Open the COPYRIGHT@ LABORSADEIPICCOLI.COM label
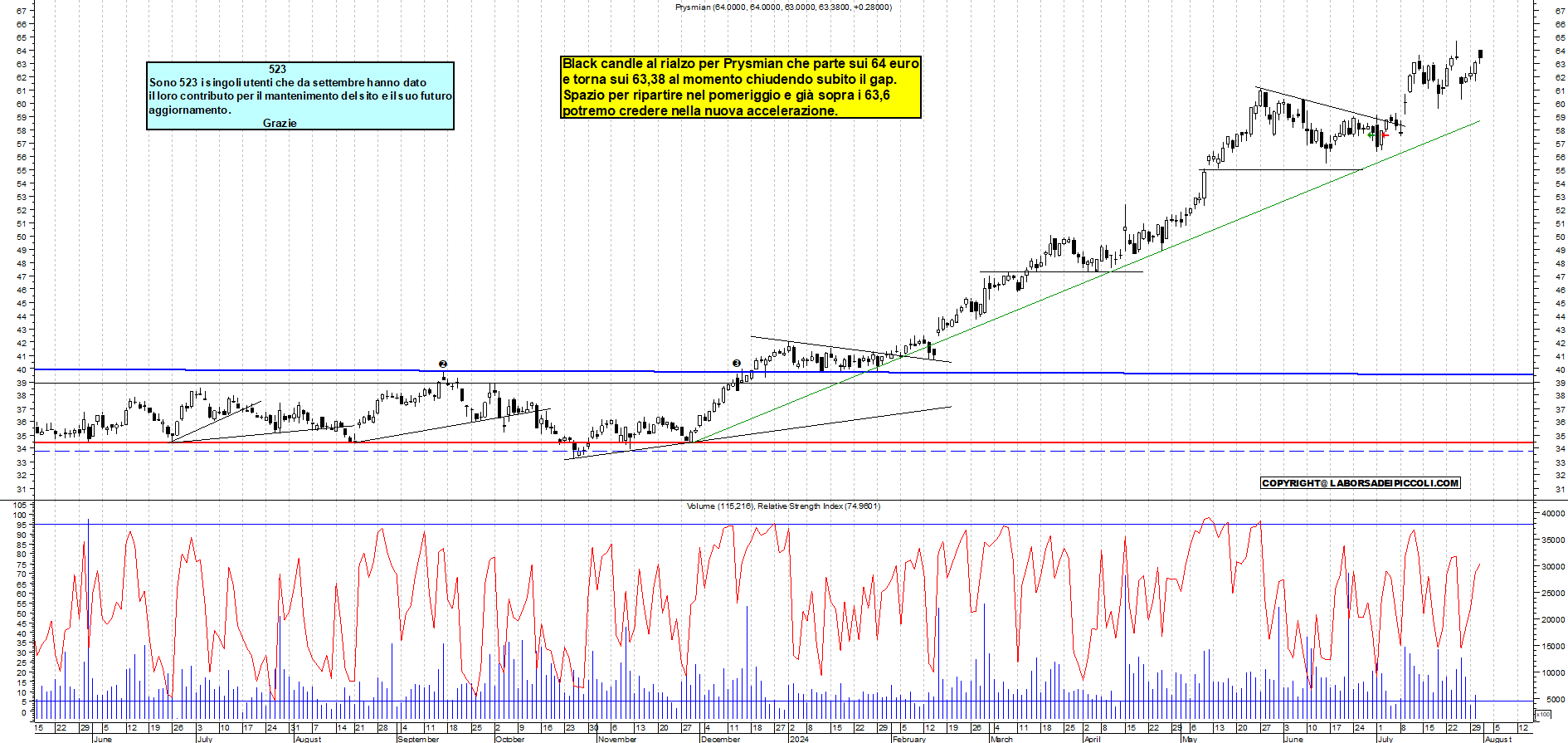This screenshot has height=743, width=1568. (1361, 483)
